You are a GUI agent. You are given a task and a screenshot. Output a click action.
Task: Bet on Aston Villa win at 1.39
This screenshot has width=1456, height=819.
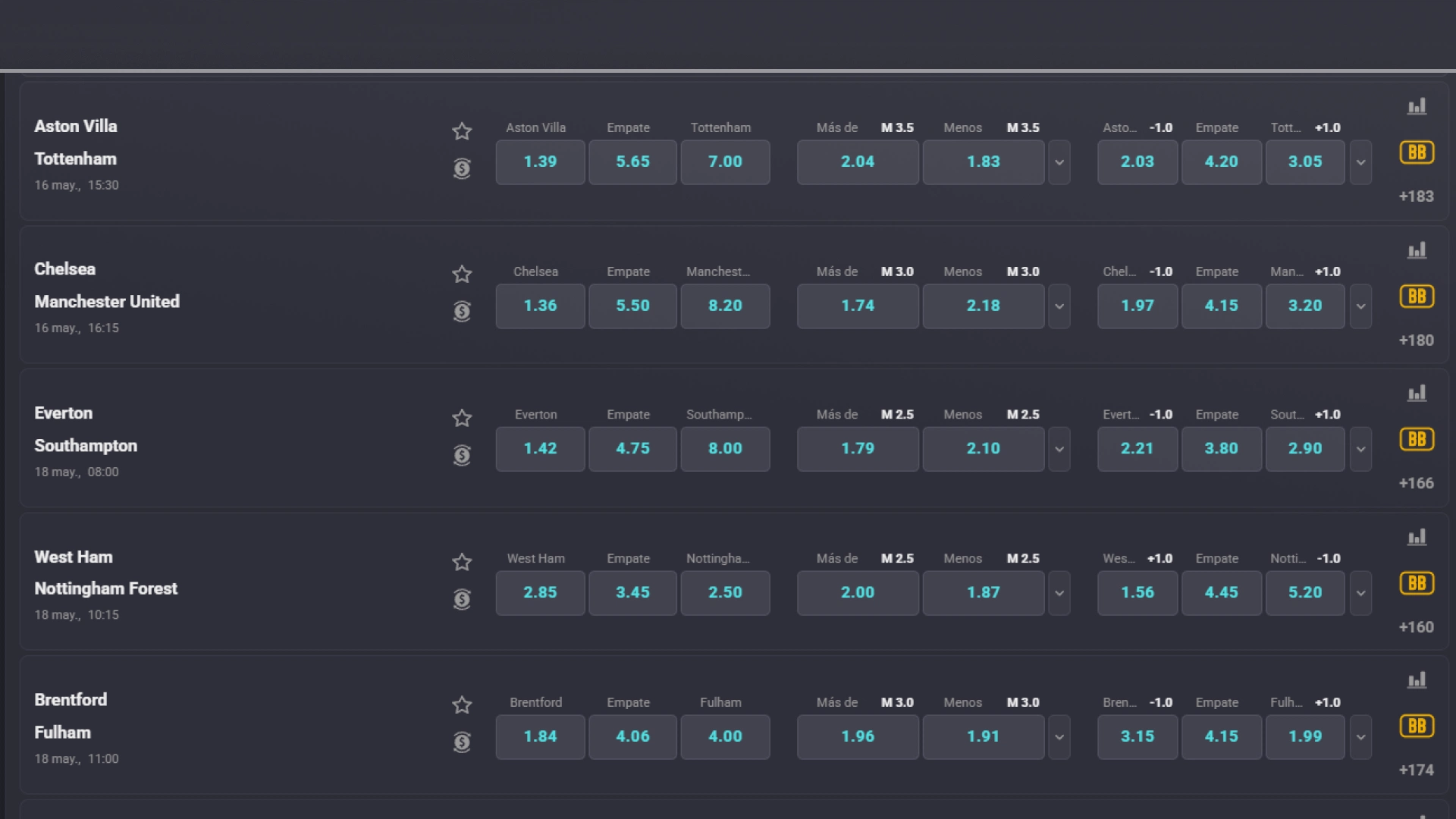(540, 162)
